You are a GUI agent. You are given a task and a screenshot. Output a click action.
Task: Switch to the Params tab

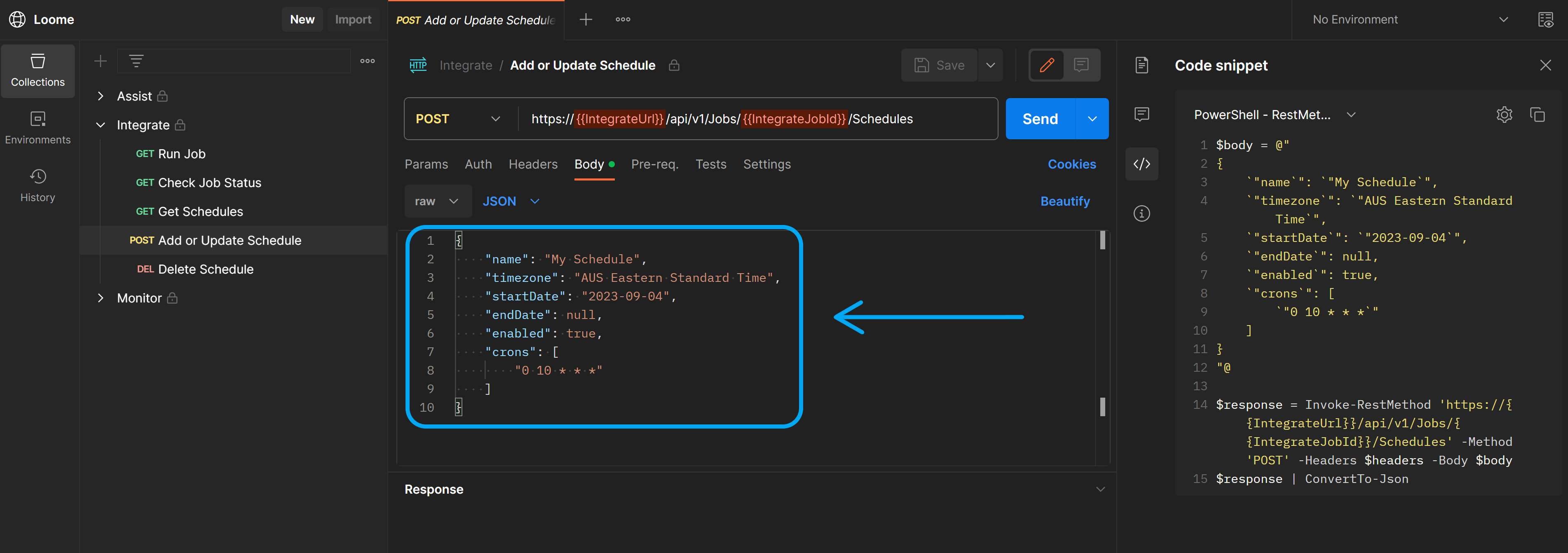click(426, 164)
